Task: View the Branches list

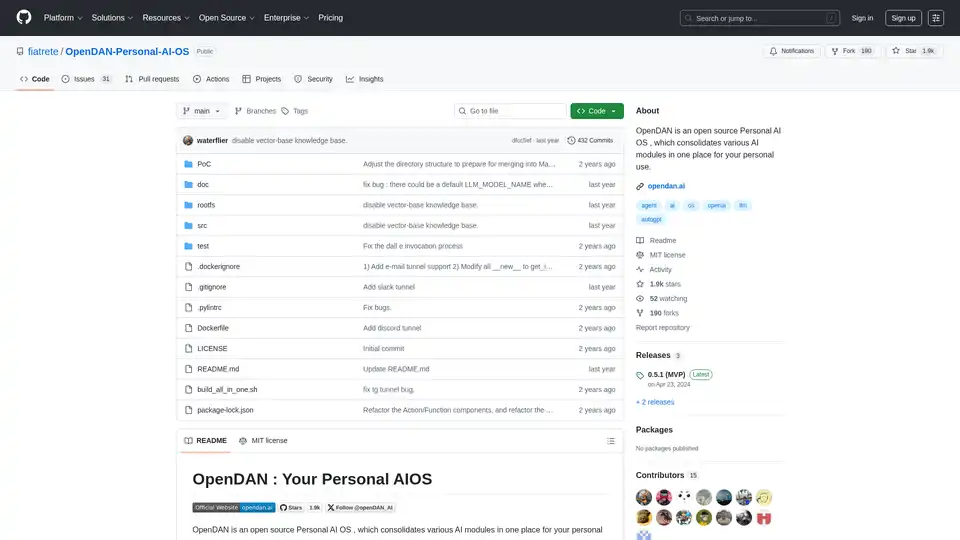Action: point(255,111)
